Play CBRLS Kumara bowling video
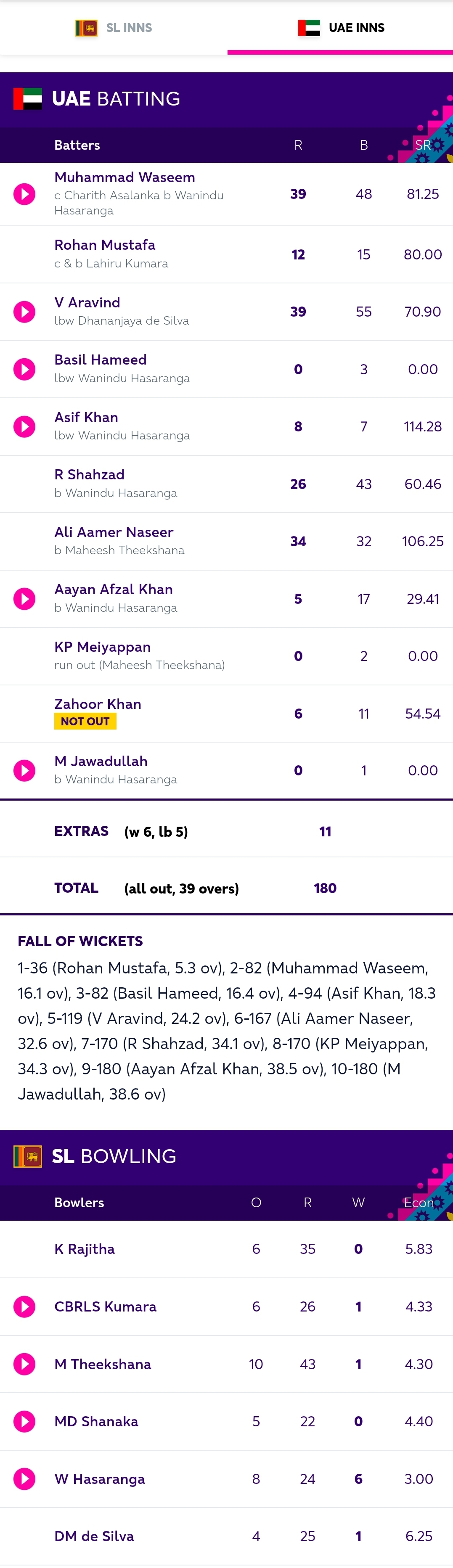 [24, 1307]
